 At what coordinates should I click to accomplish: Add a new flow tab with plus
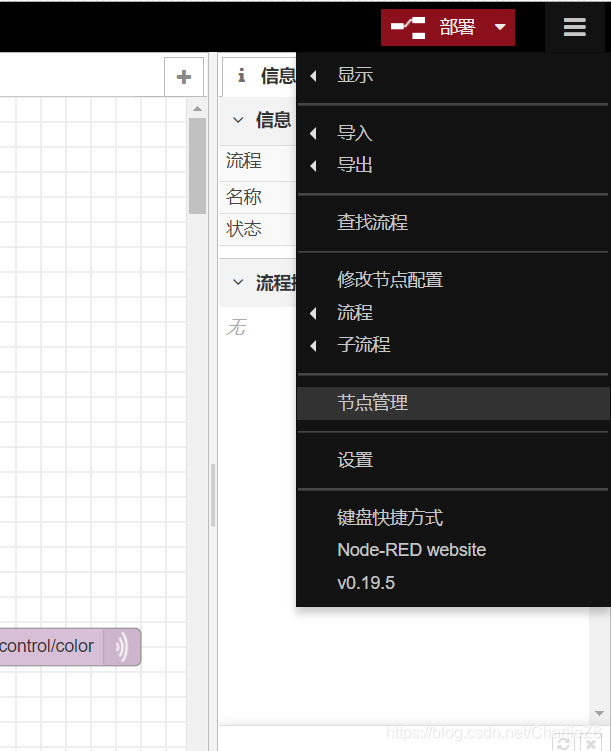tap(184, 77)
